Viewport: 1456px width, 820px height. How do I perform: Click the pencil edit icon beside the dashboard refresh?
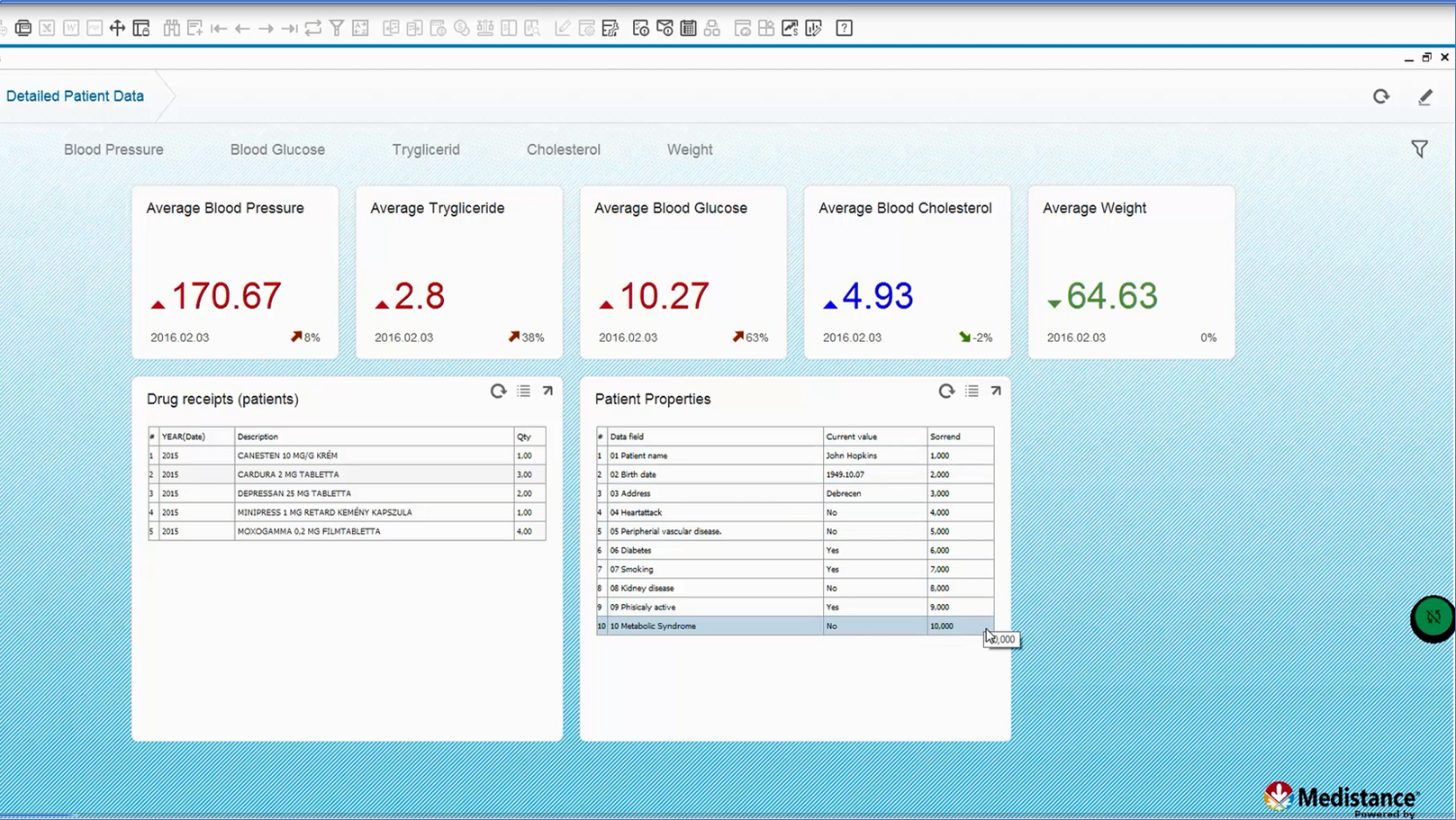pyautogui.click(x=1425, y=97)
